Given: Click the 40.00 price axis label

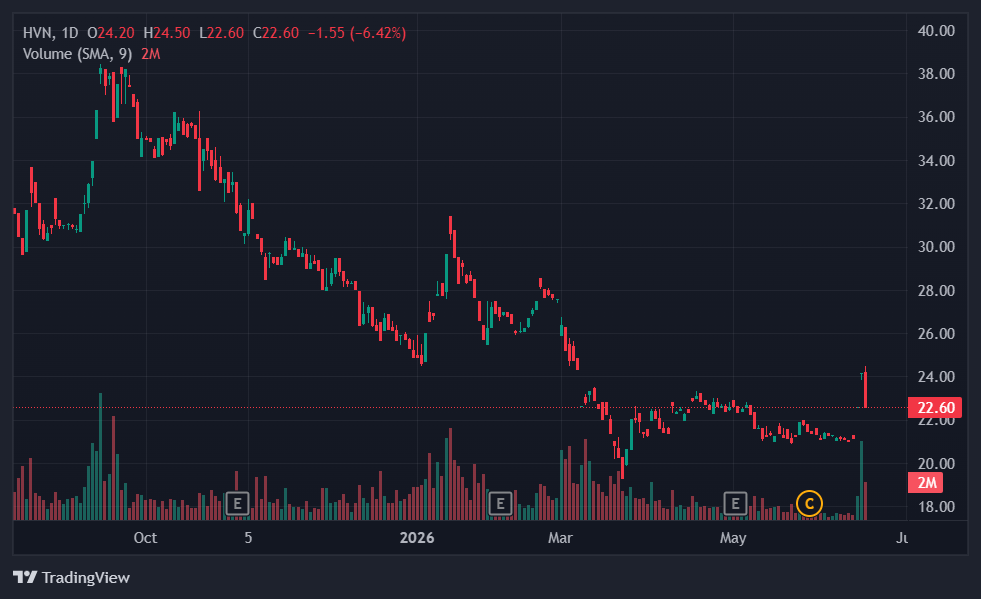Looking at the screenshot, I should [x=936, y=31].
